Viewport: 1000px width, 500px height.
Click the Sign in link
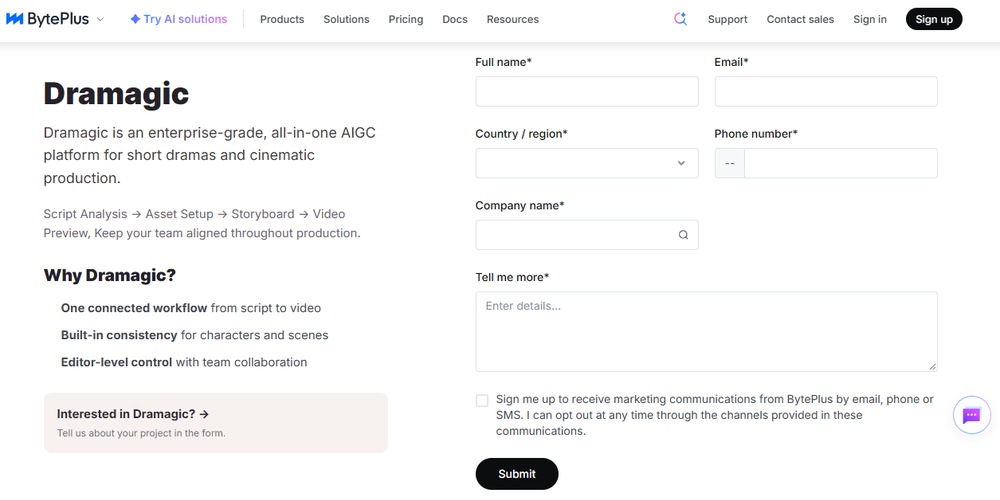pos(870,19)
